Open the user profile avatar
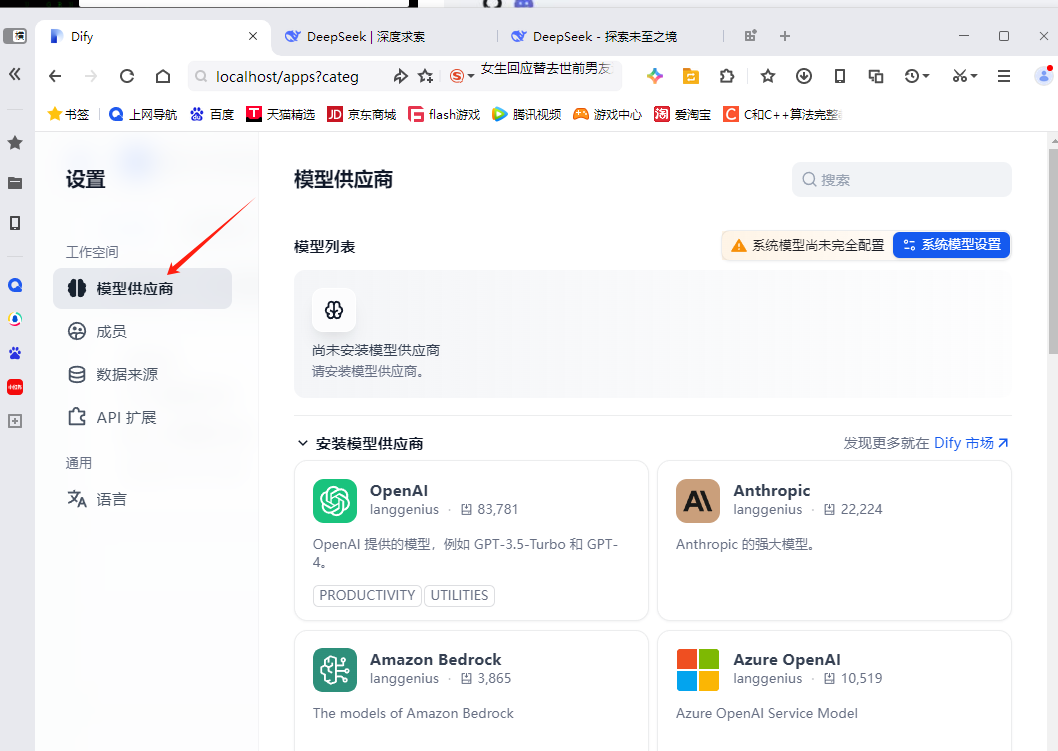 pos(1043,76)
